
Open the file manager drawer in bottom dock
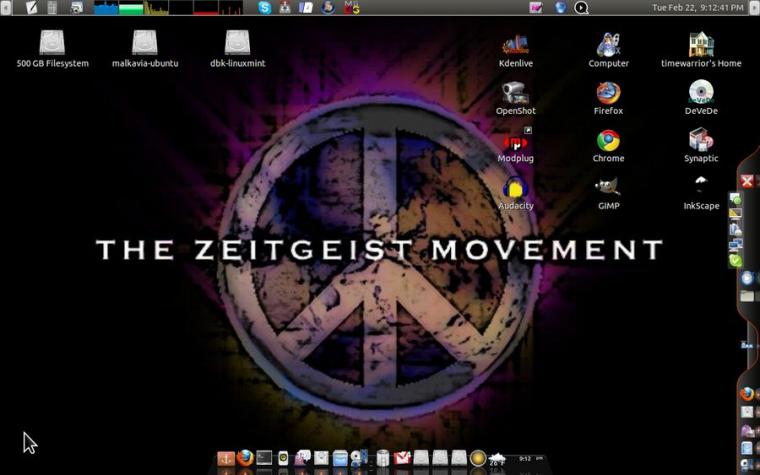pyautogui.click(x=340, y=458)
